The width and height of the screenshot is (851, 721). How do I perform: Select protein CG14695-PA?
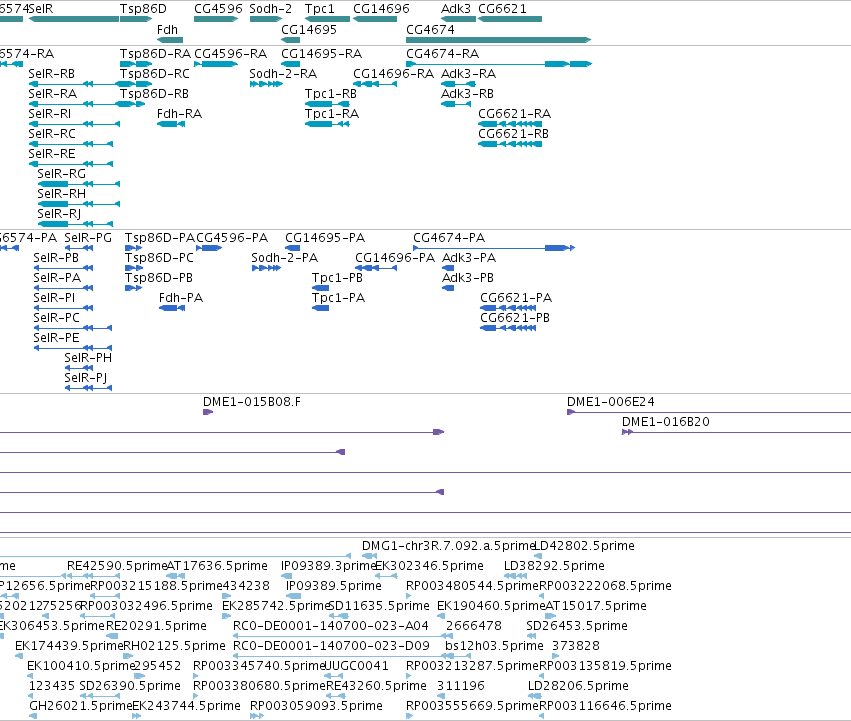325,238
